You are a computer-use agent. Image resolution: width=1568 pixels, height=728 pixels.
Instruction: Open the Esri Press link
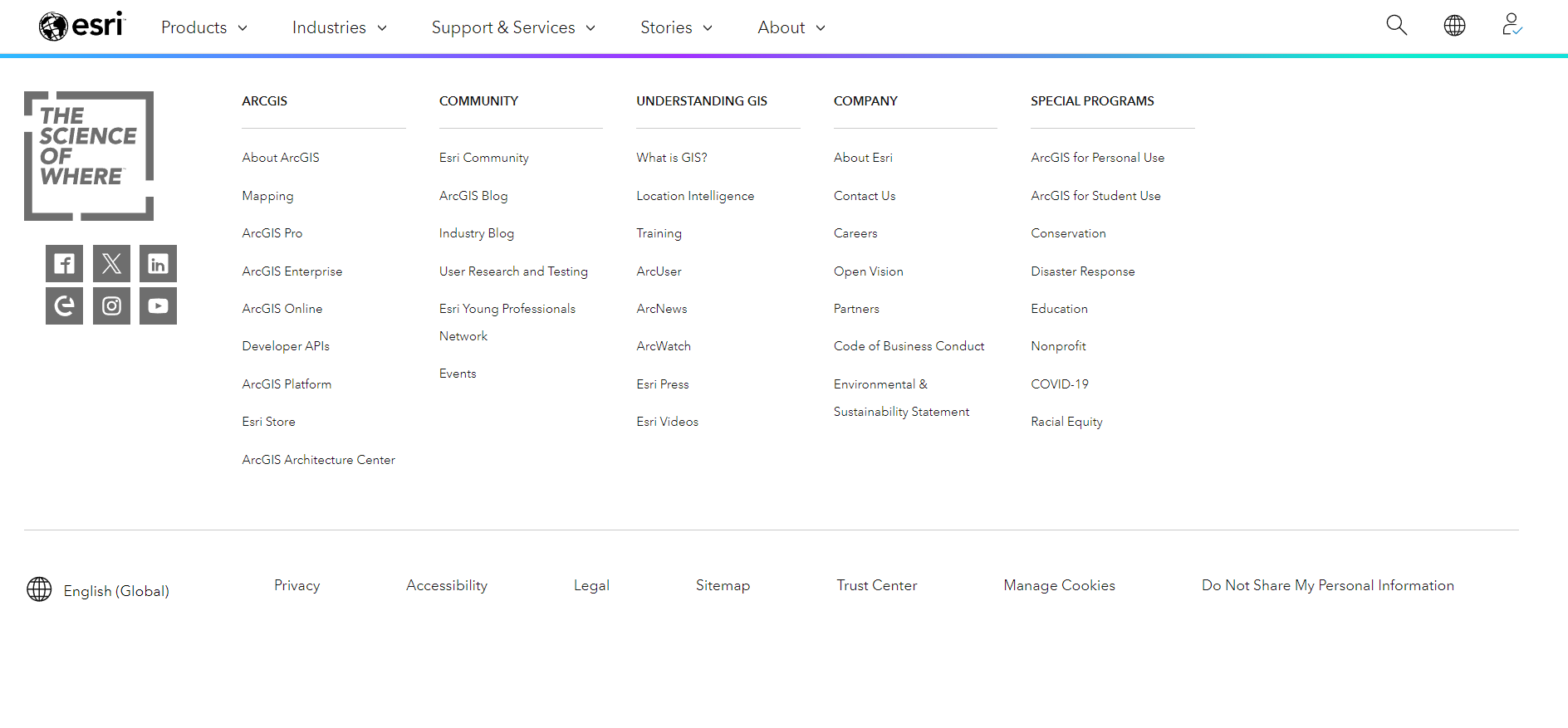click(663, 384)
